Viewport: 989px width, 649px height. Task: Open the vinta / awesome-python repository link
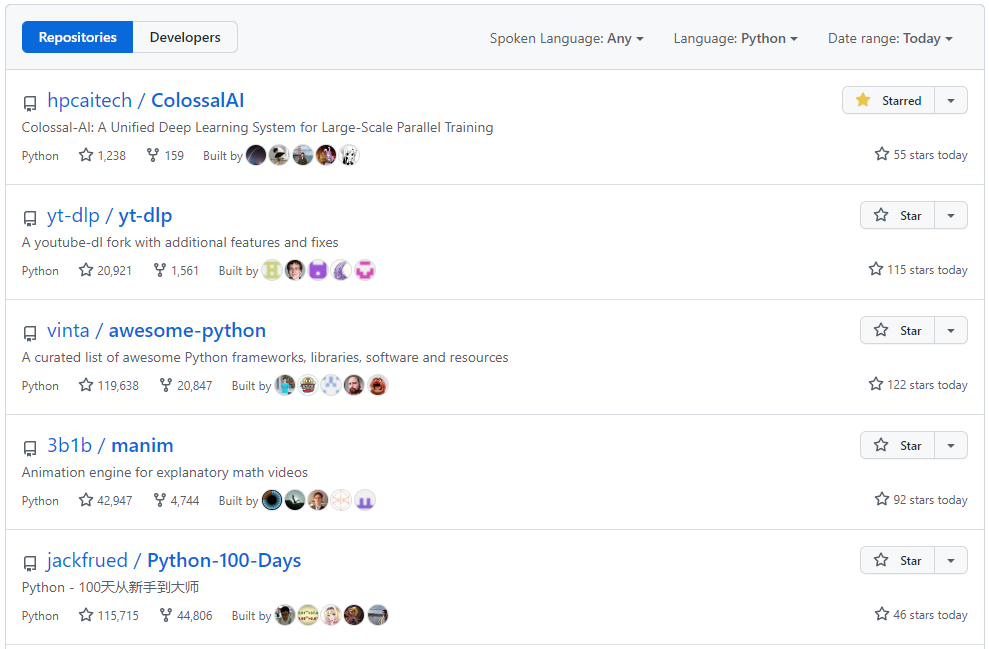pos(156,331)
